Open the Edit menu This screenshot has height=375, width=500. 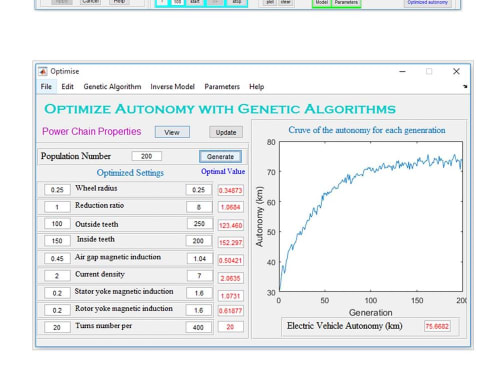coord(67,87)
